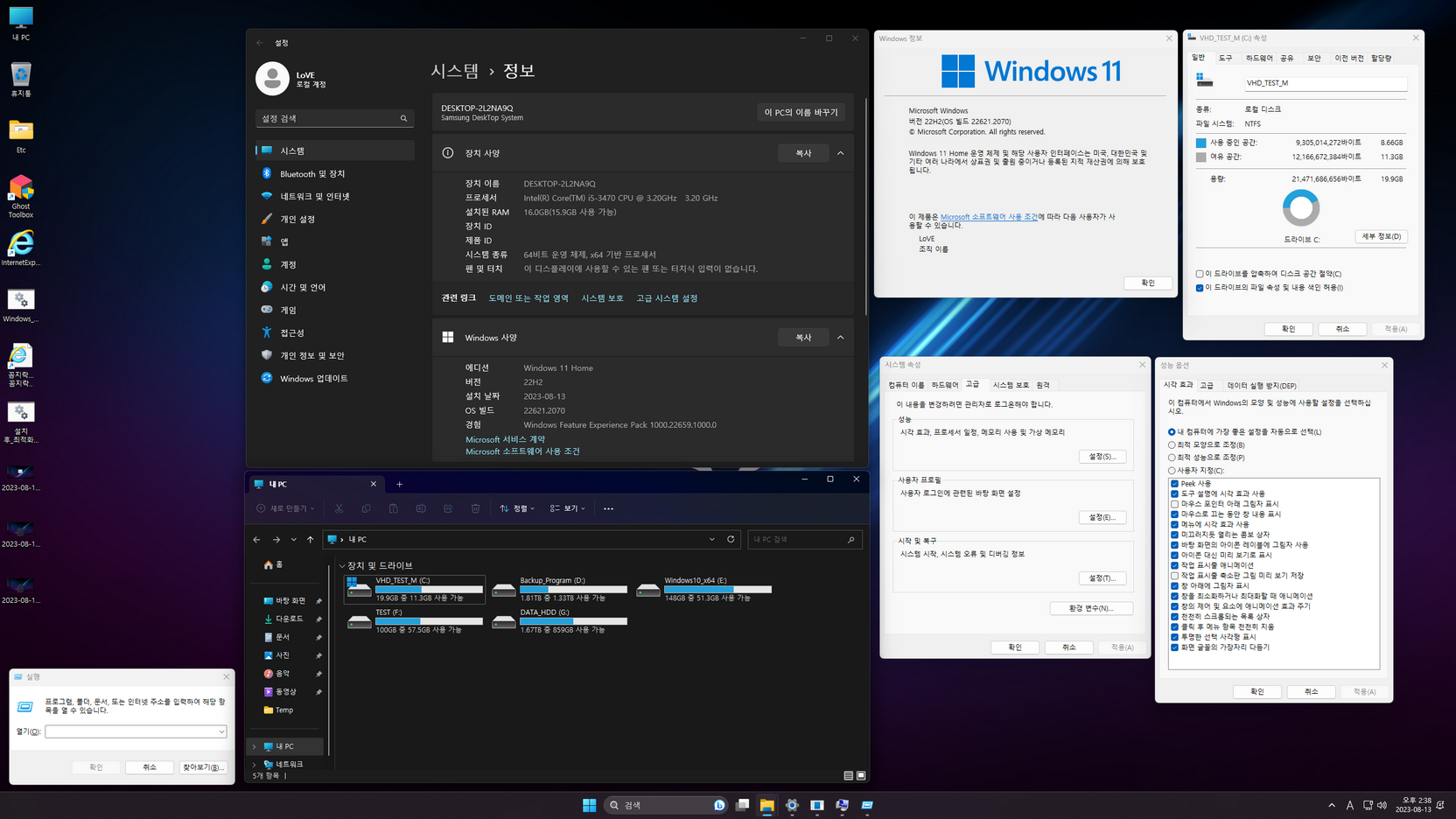1456x819 pixels.
Task: Collapse the Windows 사양 section chevron
Action: click(x=841, y=337)
